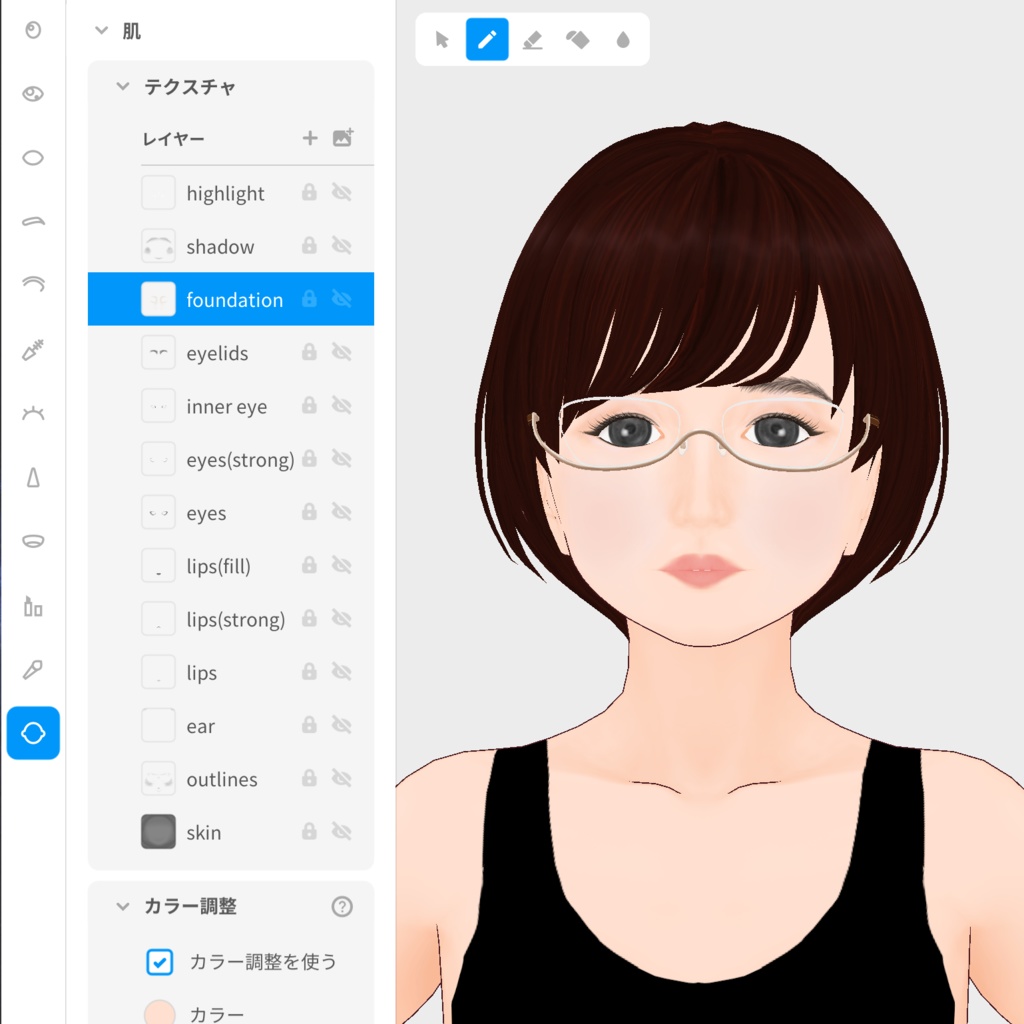Select the highlight layer
This screenshot has width=1024, height=1024.
point(224,192)
